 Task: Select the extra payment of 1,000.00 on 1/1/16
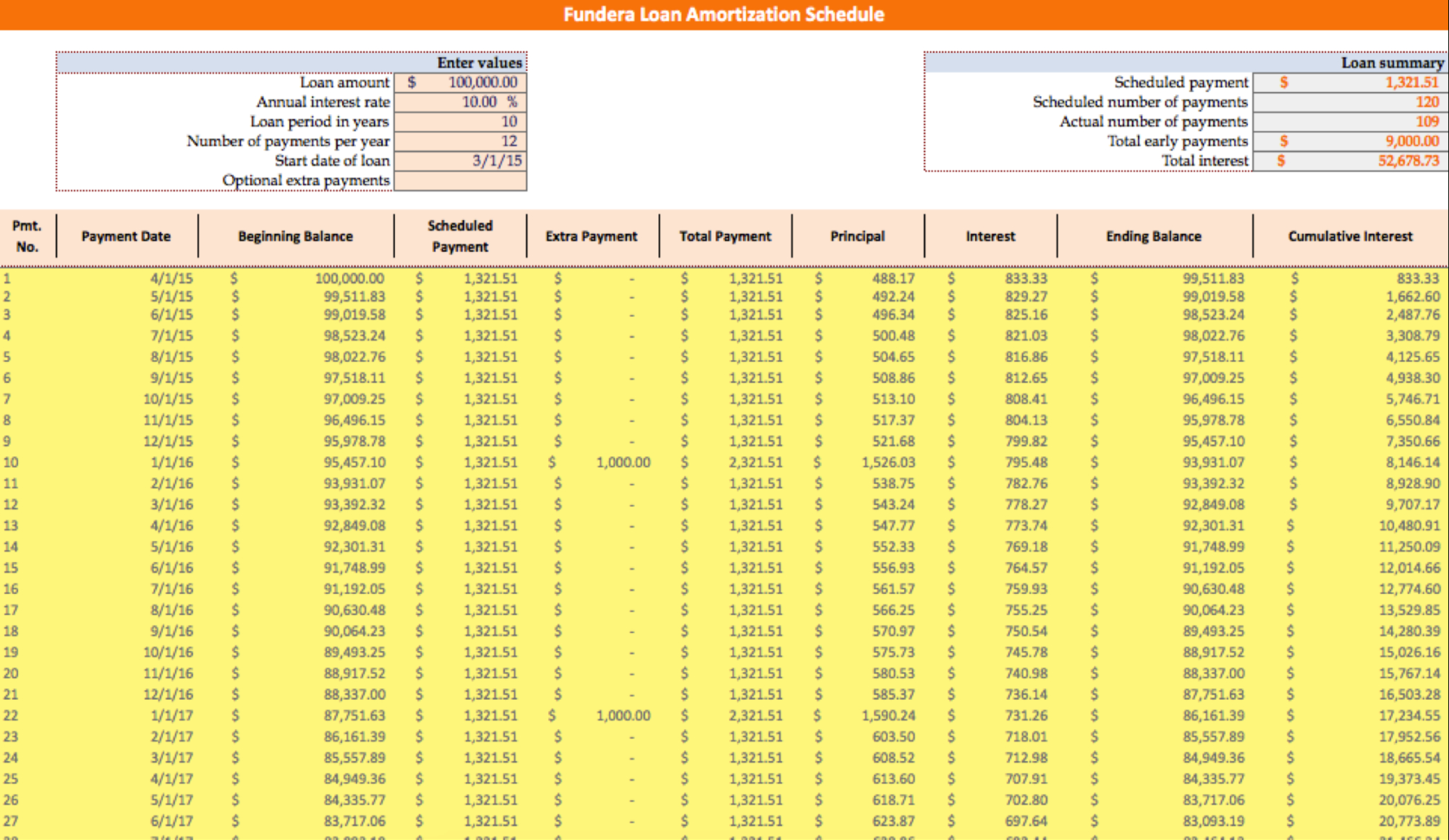[603, 462]
